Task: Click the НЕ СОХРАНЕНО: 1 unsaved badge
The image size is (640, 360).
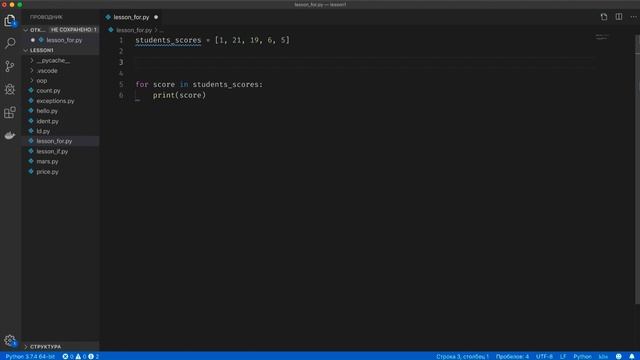Action: [x=73, y=30]
